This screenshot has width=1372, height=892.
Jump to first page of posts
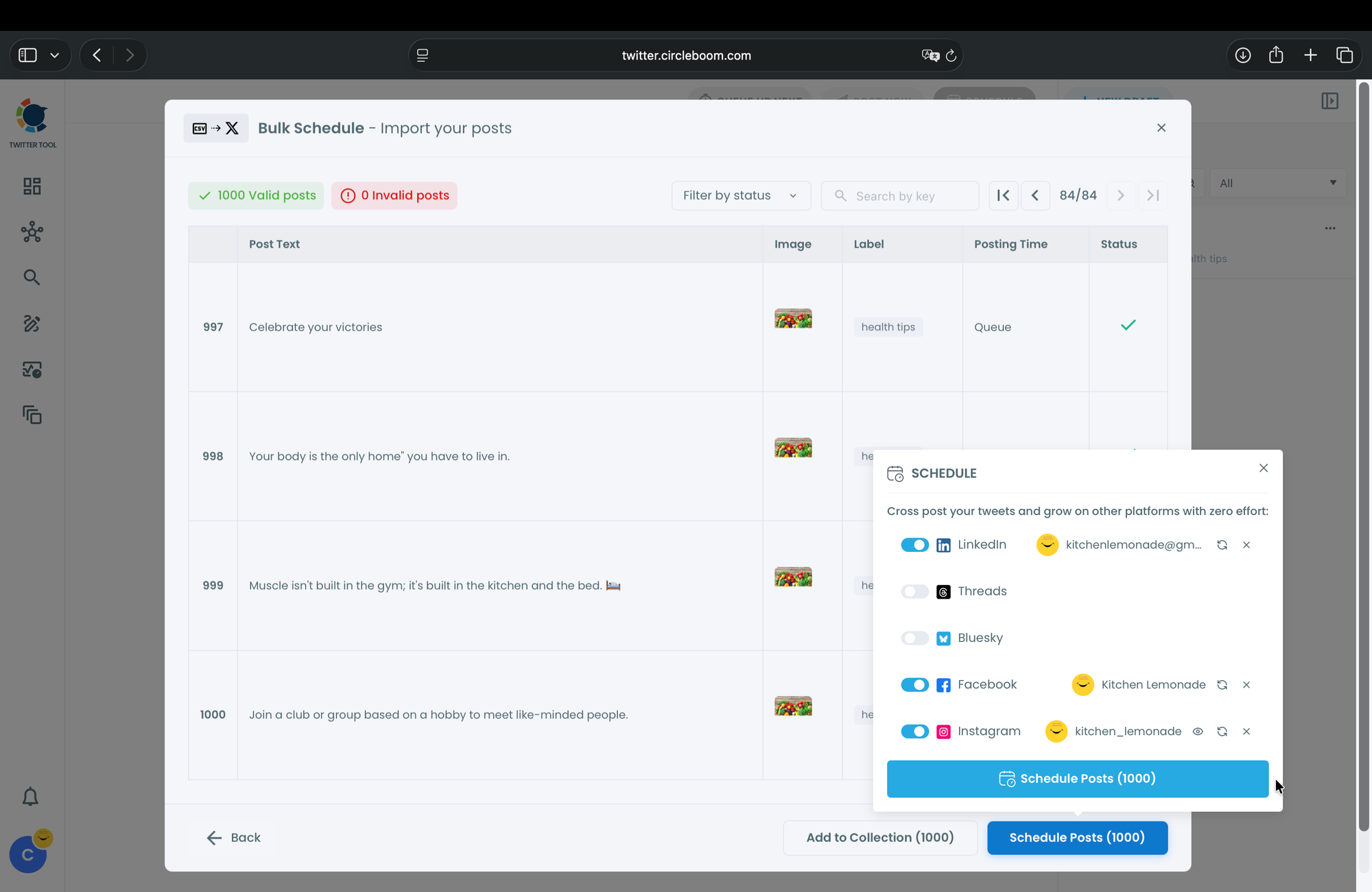click(1003, 195)
